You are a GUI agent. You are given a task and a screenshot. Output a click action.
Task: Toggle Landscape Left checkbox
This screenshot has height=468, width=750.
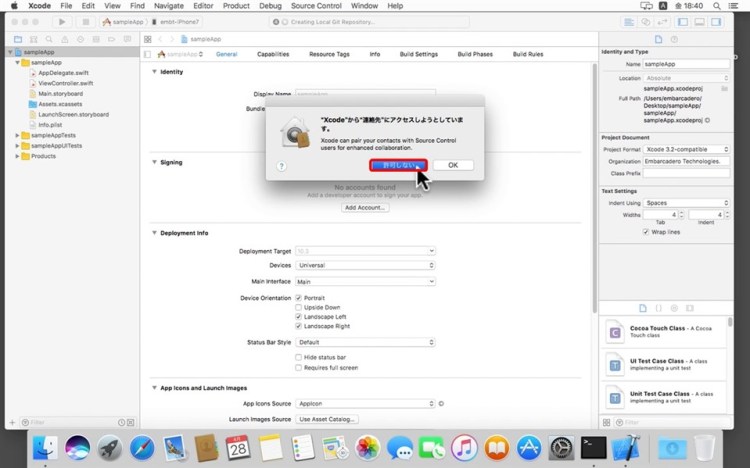(x=298, y=317)
